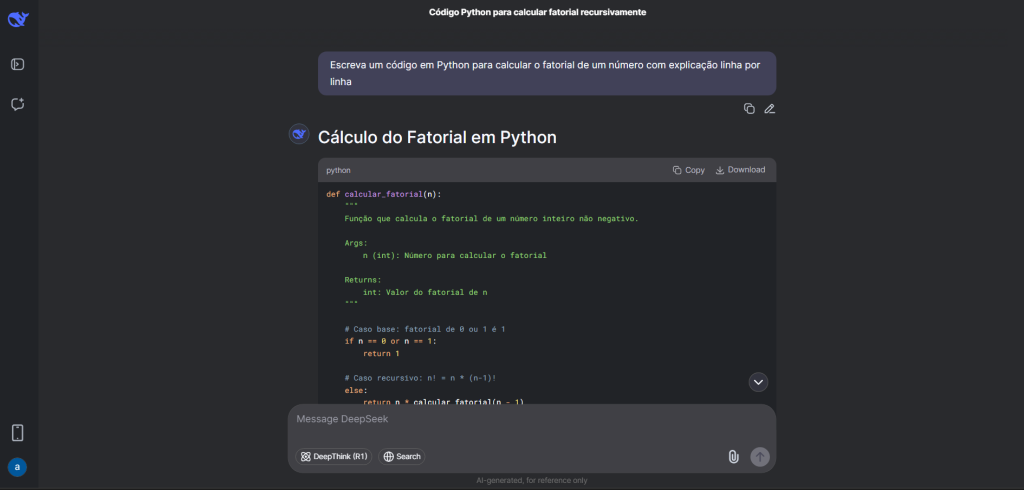
Task: Toggle DeepThink (R1) mode
Action: point(334,456)
